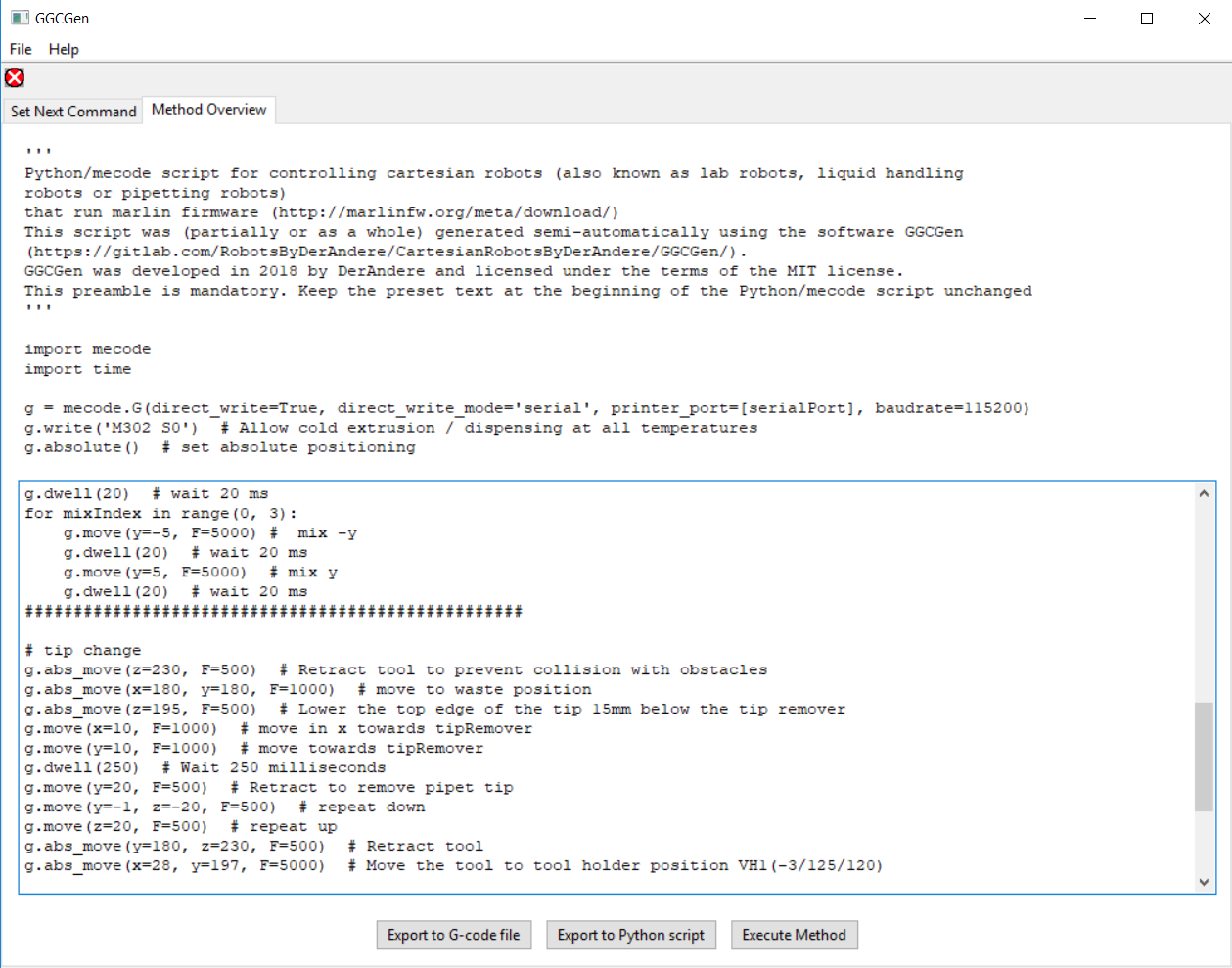1232x968 pixels.
Task: Run the script with Execute Method
Action: (794, 935)
